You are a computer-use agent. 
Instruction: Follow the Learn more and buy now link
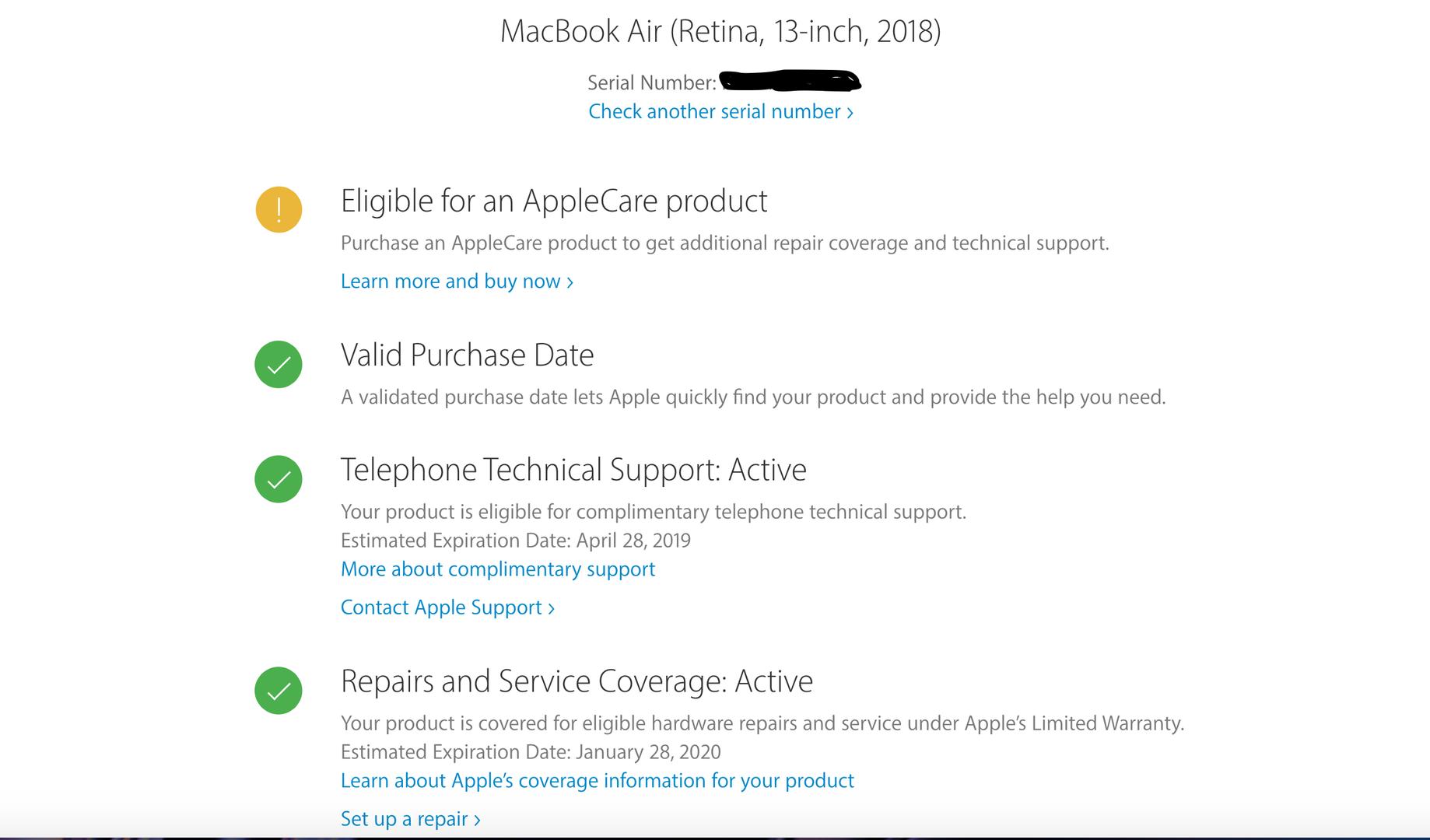click(x=457, y=282)
